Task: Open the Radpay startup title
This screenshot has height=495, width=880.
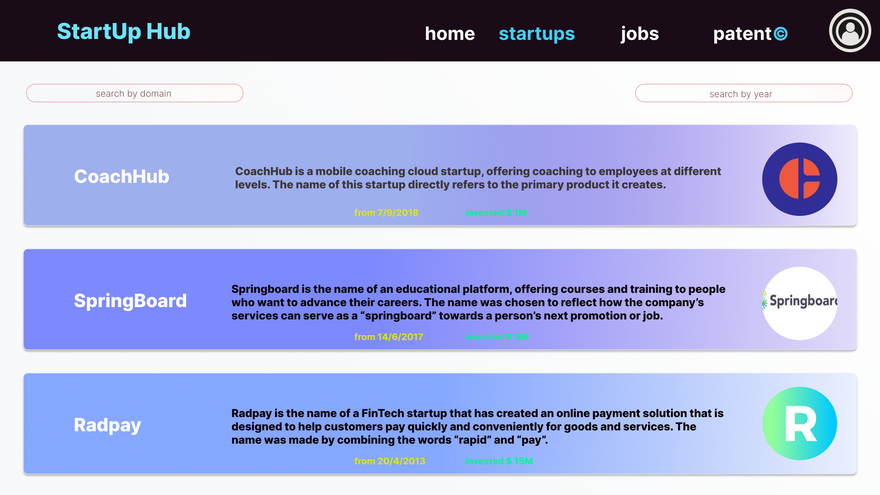Action: [x=108, y=425]
